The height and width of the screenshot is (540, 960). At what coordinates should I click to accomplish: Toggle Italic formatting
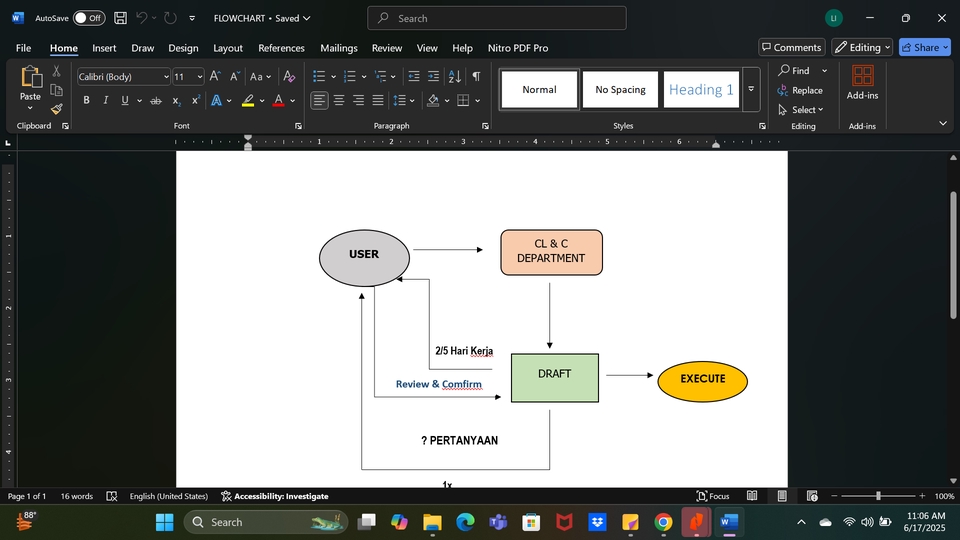tap(105, 100)
